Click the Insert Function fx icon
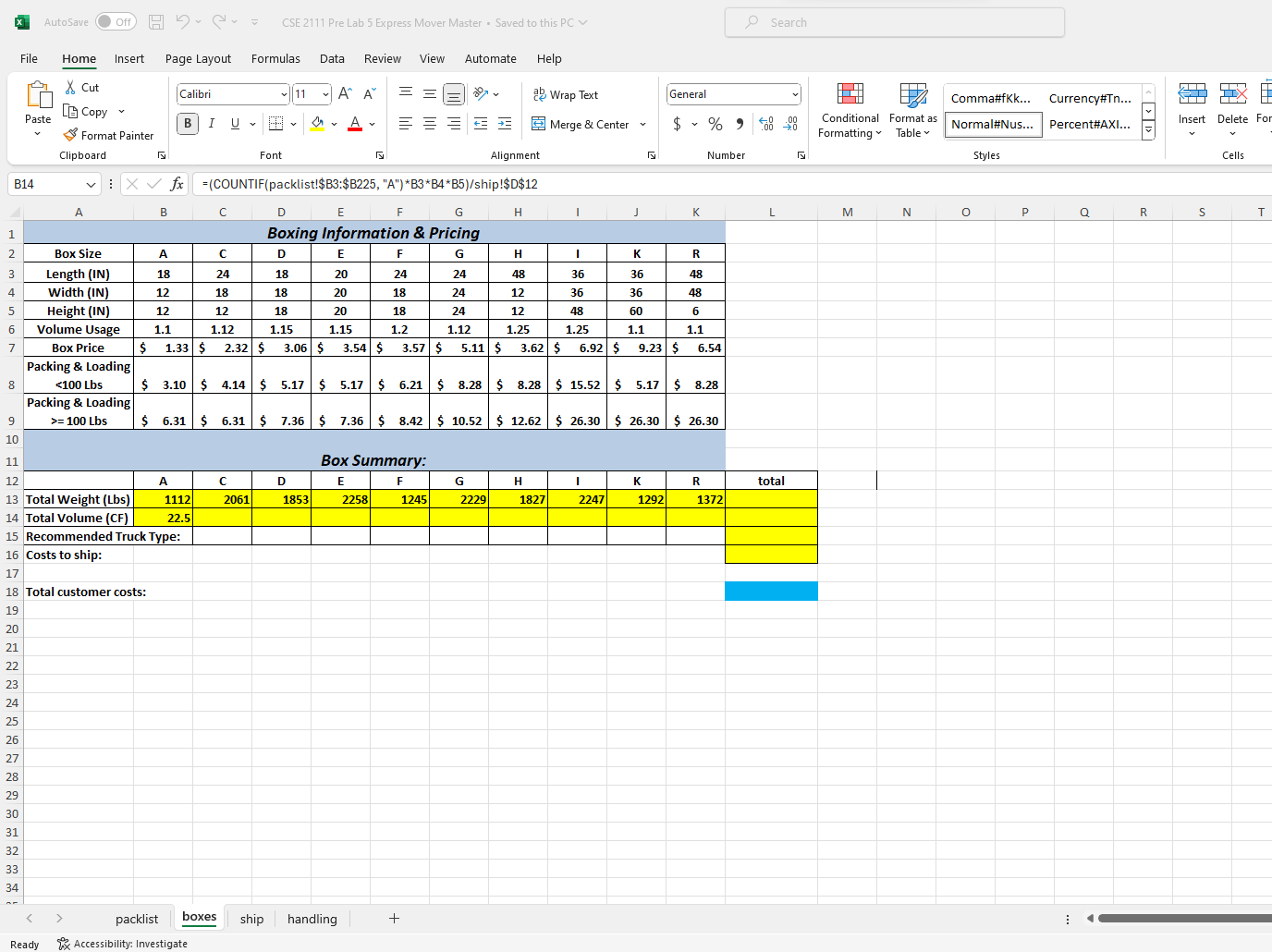This screenshot has height=952, width=1272. click(177, 184)
